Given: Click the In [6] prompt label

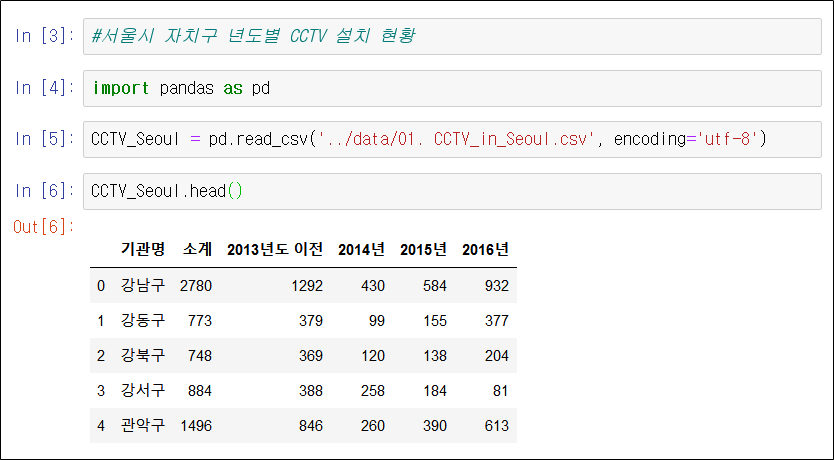Looking at the screenshot, I should (44, 190).
